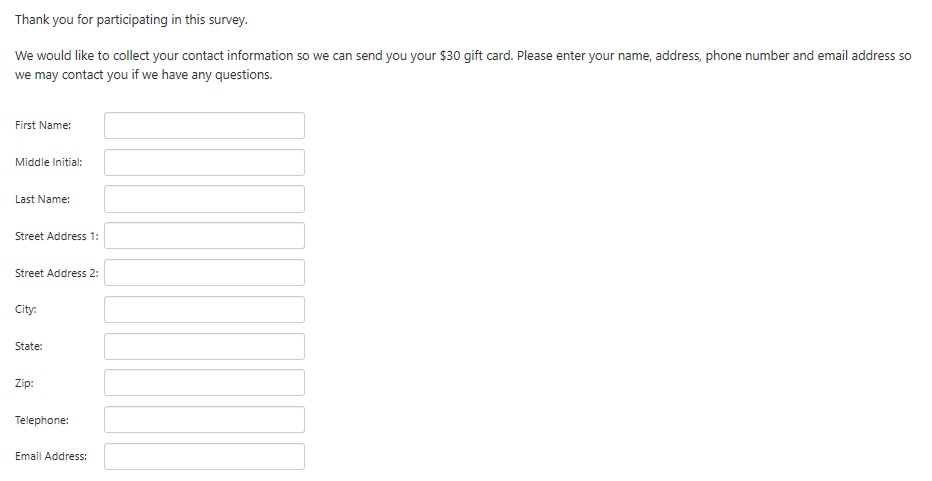Click the "Street Address 1:" label text
The width and height of the screenshot is (932, 481).
click(57, 236)
